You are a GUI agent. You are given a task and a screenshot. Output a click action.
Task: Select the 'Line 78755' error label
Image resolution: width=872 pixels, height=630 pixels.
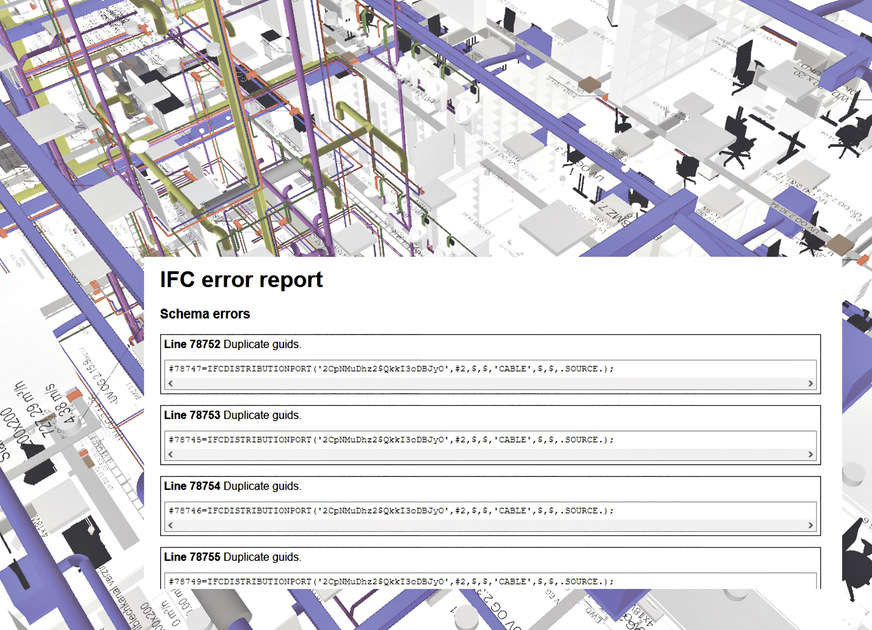(191, 557)
